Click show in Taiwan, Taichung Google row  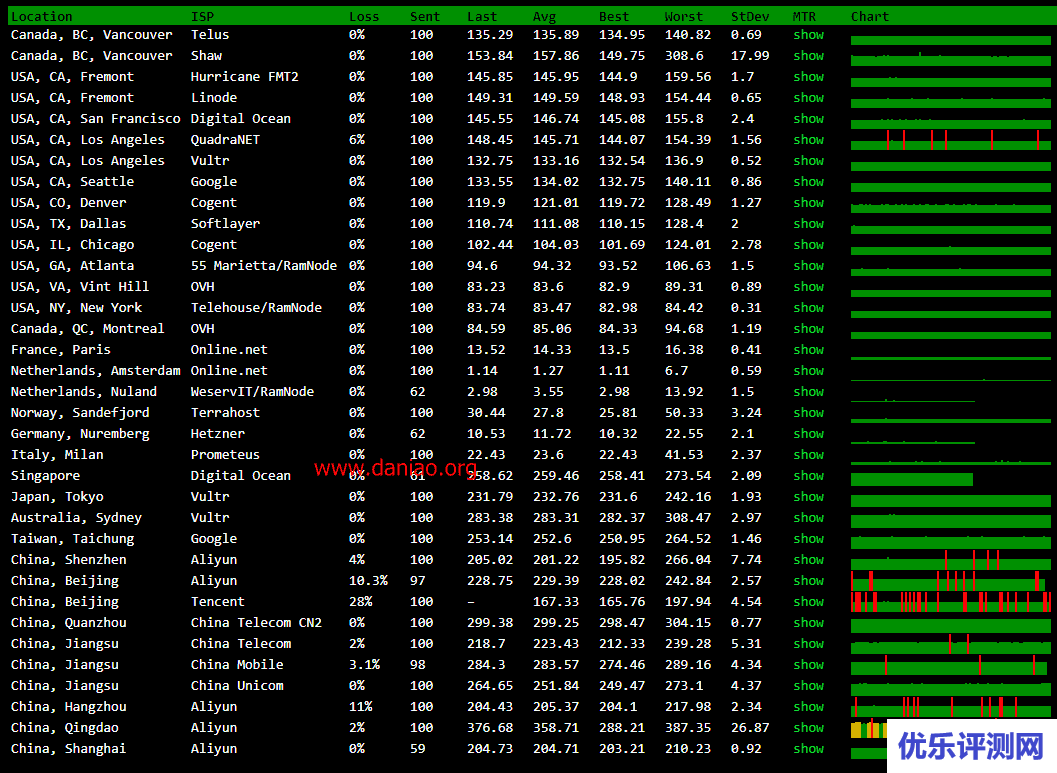click(x=808, y=538)
